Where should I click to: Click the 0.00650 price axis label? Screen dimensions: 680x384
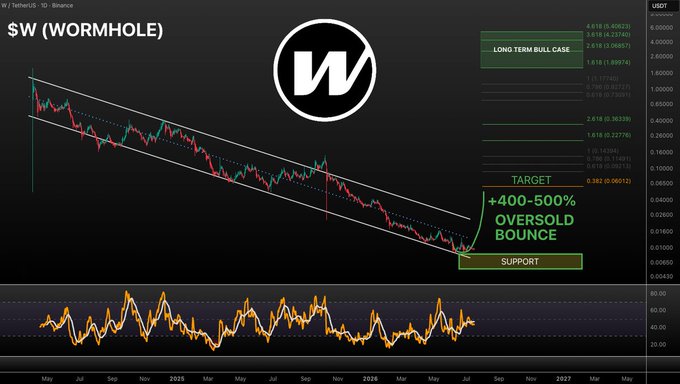[661, 263]
